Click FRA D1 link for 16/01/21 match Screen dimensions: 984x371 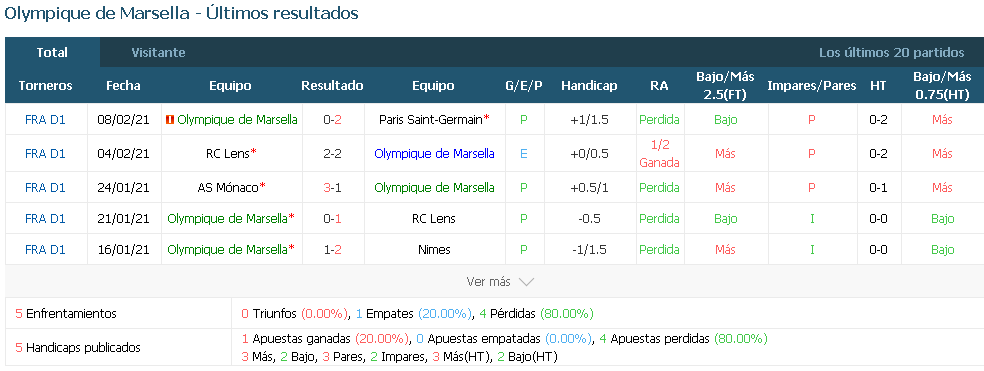45,250
